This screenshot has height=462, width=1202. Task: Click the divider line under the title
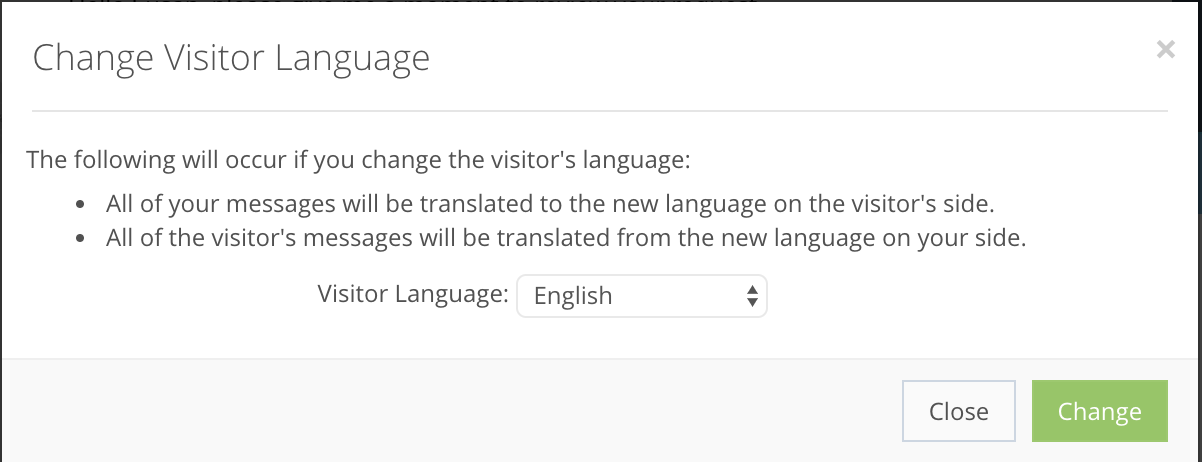[x=600, y=109]
